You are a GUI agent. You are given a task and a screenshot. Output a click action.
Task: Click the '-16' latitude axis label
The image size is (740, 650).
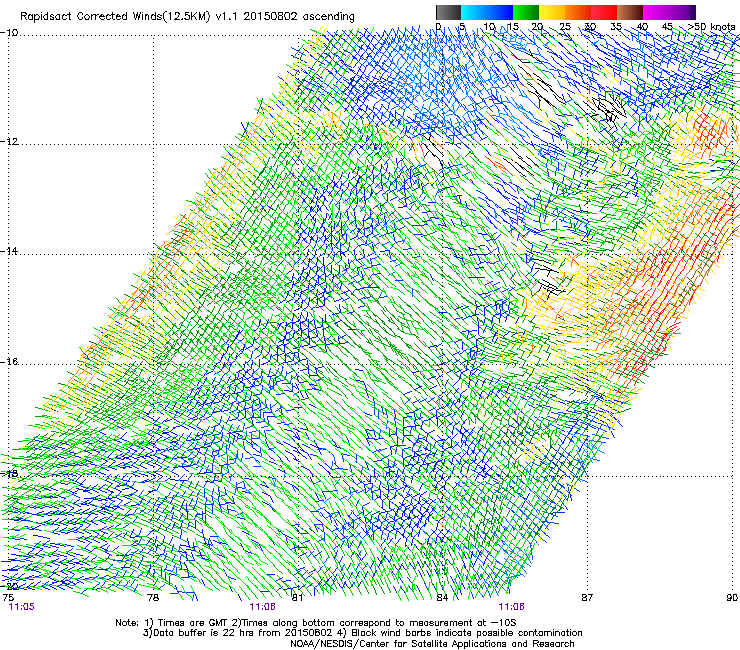(9, 362)
